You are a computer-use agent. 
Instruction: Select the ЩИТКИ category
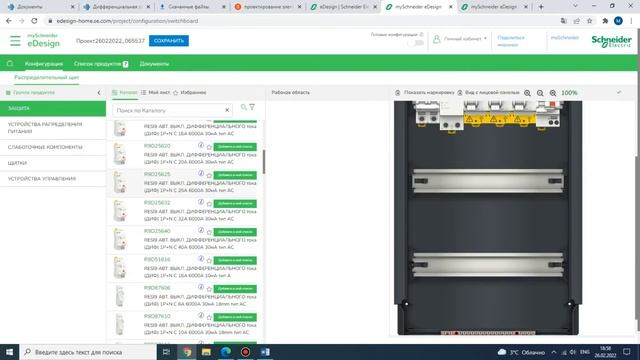click(x=53, y=163)
